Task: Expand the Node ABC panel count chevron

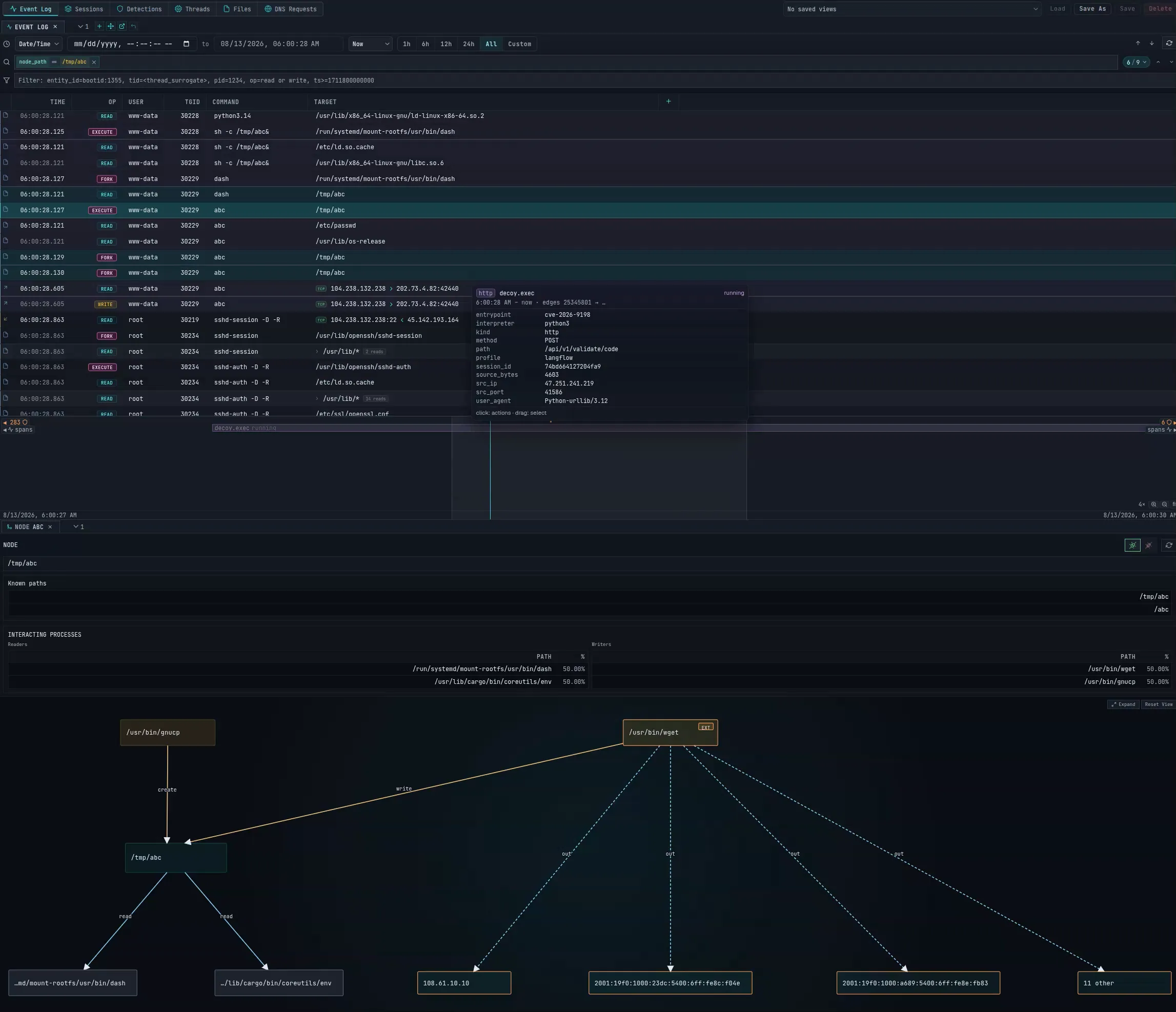Action: (78, 527)
